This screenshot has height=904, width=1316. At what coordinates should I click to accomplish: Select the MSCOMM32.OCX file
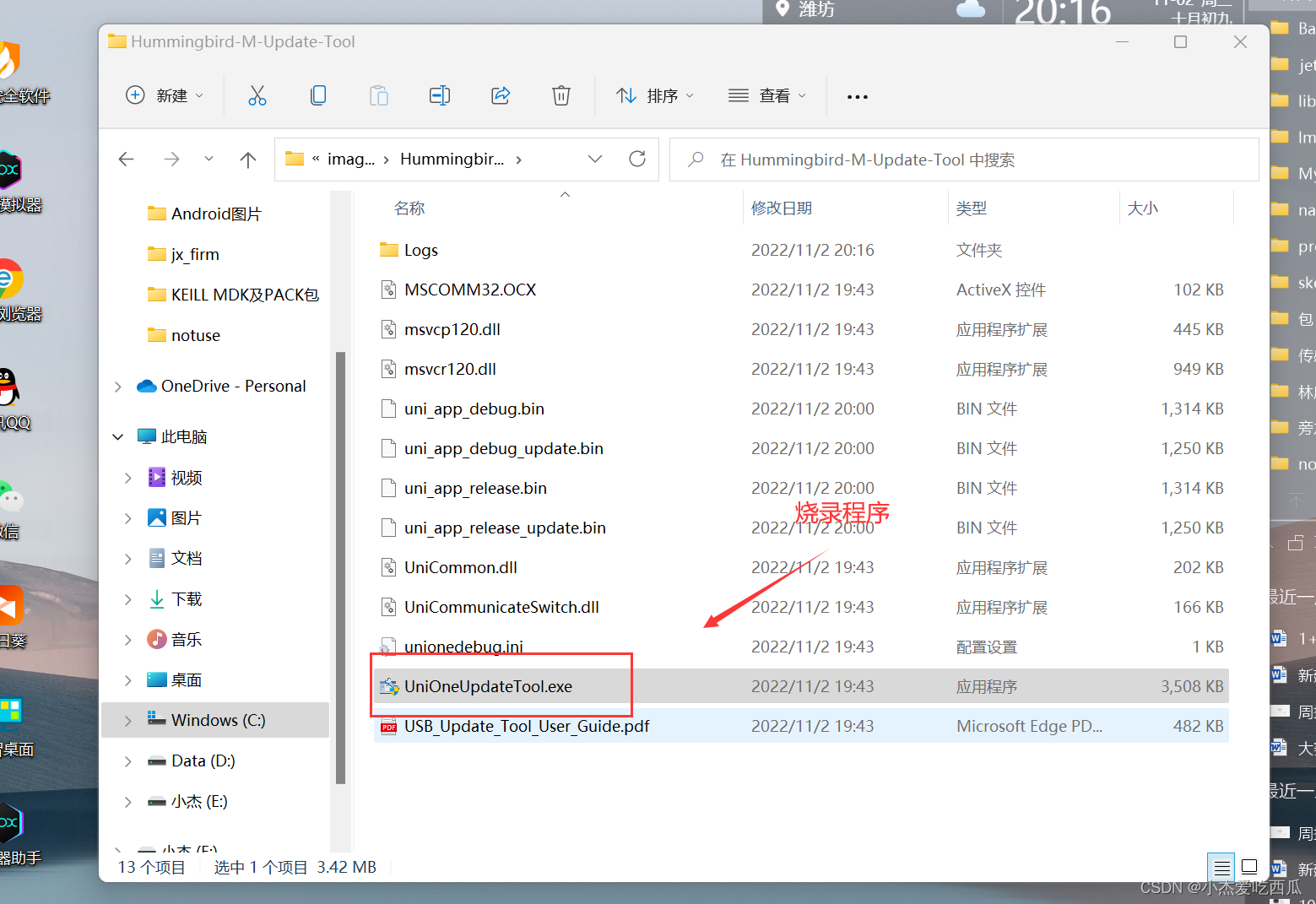tap(801, 290)
